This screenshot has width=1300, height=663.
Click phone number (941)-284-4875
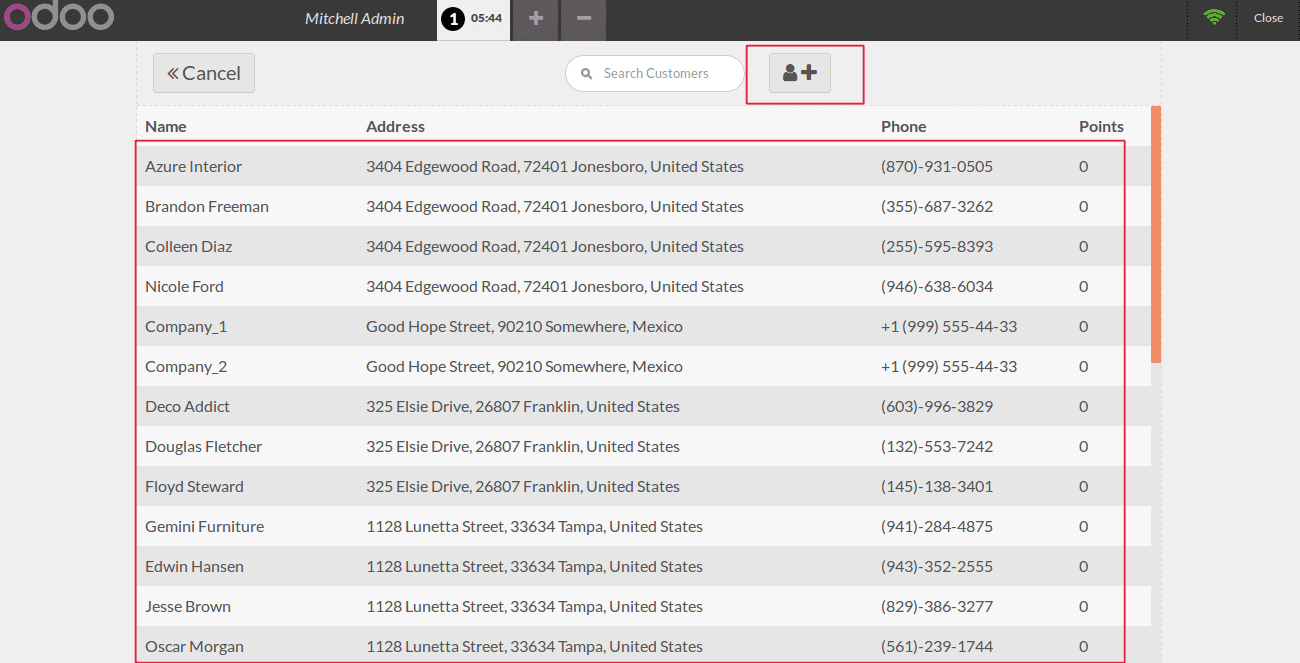(x=937, y=526)
